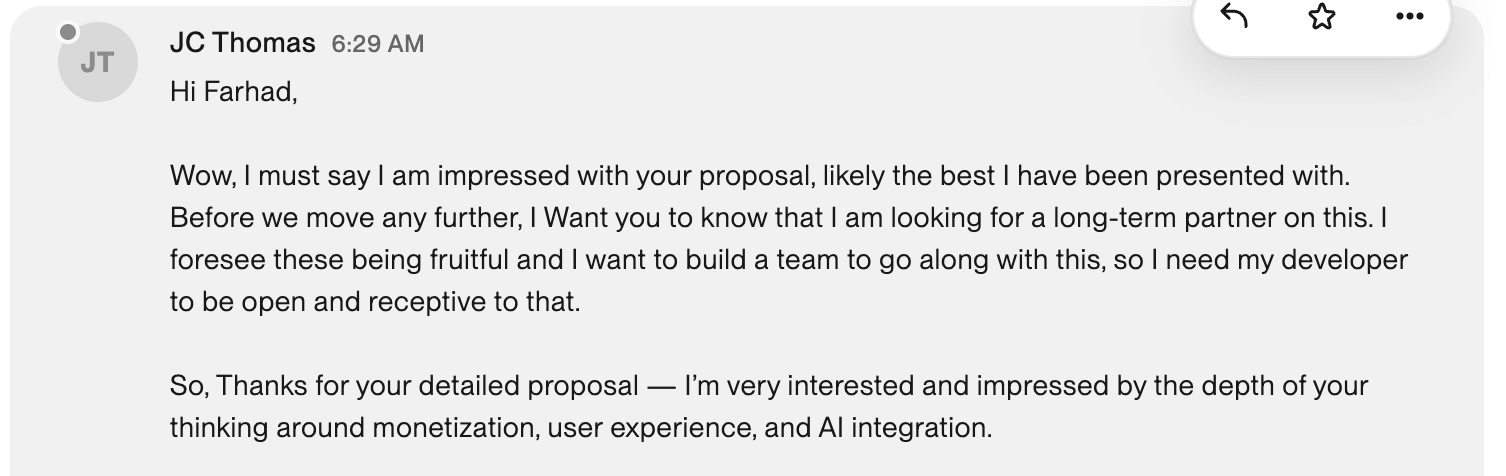This screenshot has height=476, width=1506.
Task: Star this message from JC Thomas
Action: [1322, 17]
